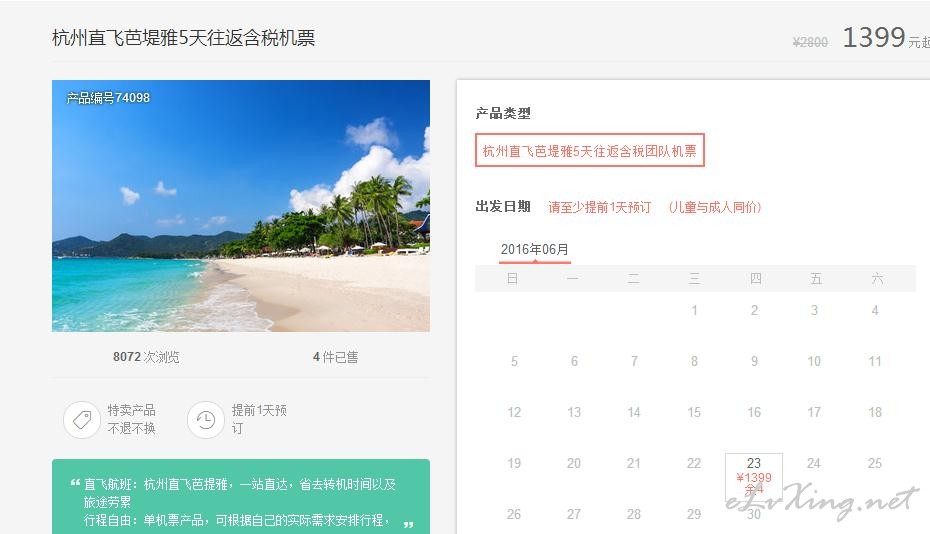Click calendar date 1 in June
The height and width of the screenshot is (534, 930).
click(x=694, y=310)
